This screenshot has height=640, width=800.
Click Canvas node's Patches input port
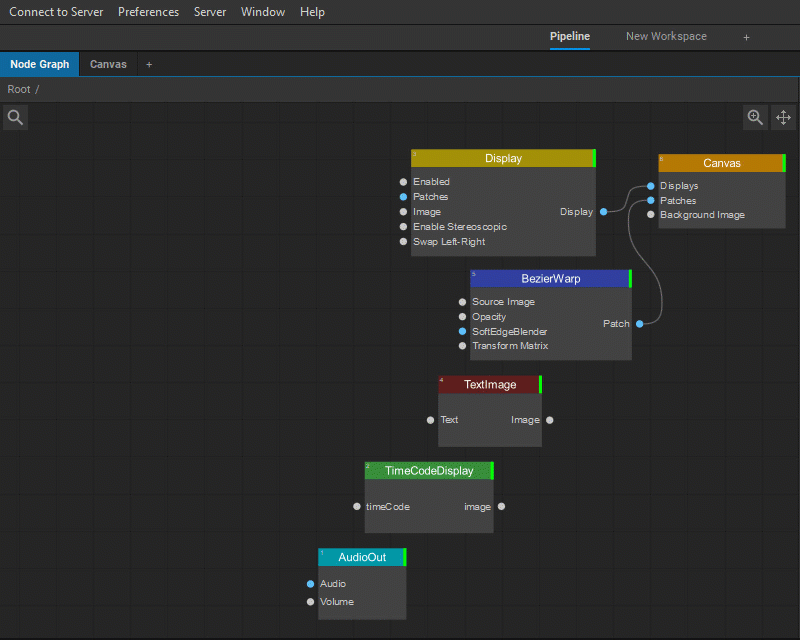(x=651, y=200)
